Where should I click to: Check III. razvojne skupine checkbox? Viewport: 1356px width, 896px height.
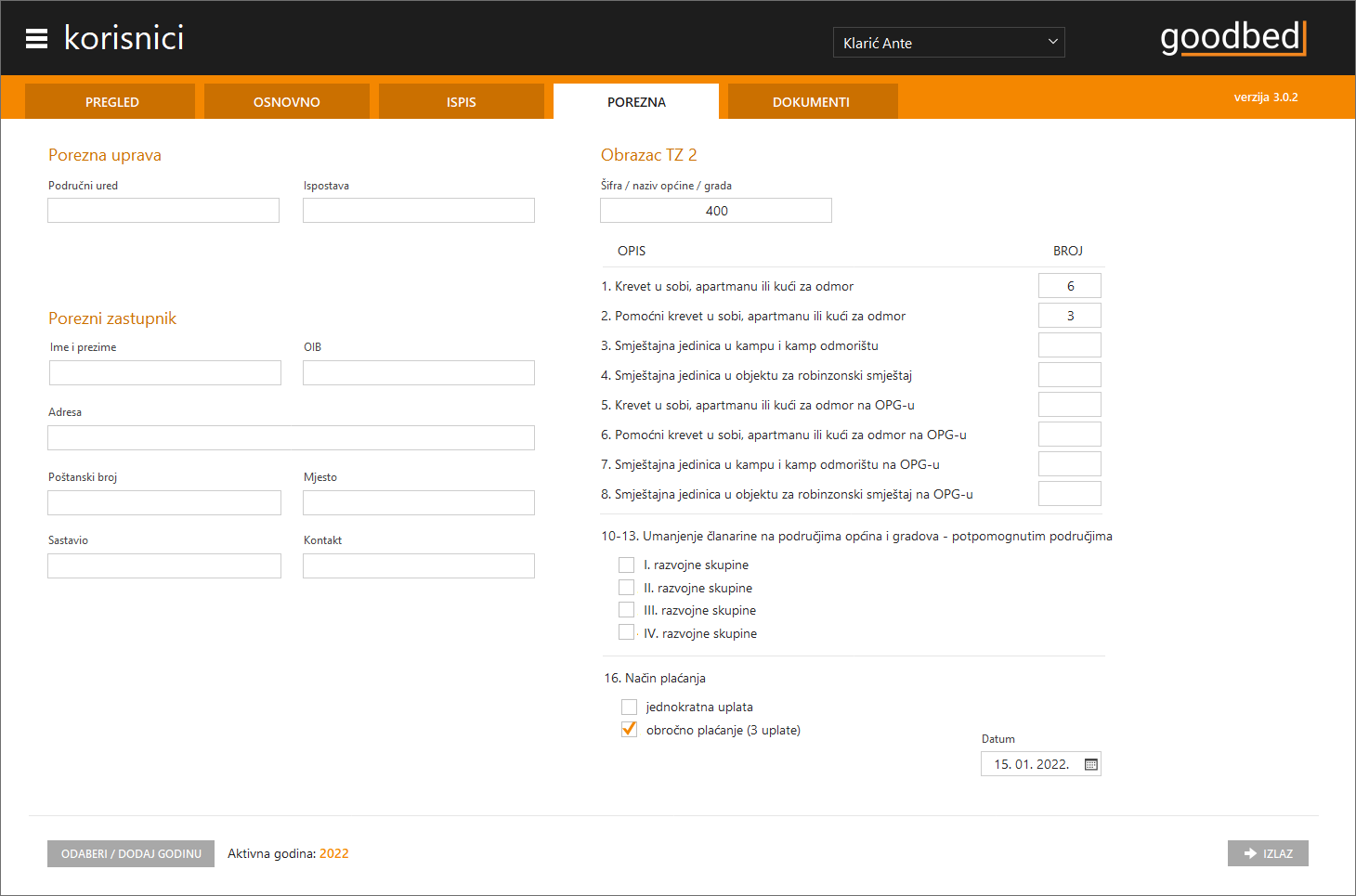pyautogui.click(x=627, y=610)
